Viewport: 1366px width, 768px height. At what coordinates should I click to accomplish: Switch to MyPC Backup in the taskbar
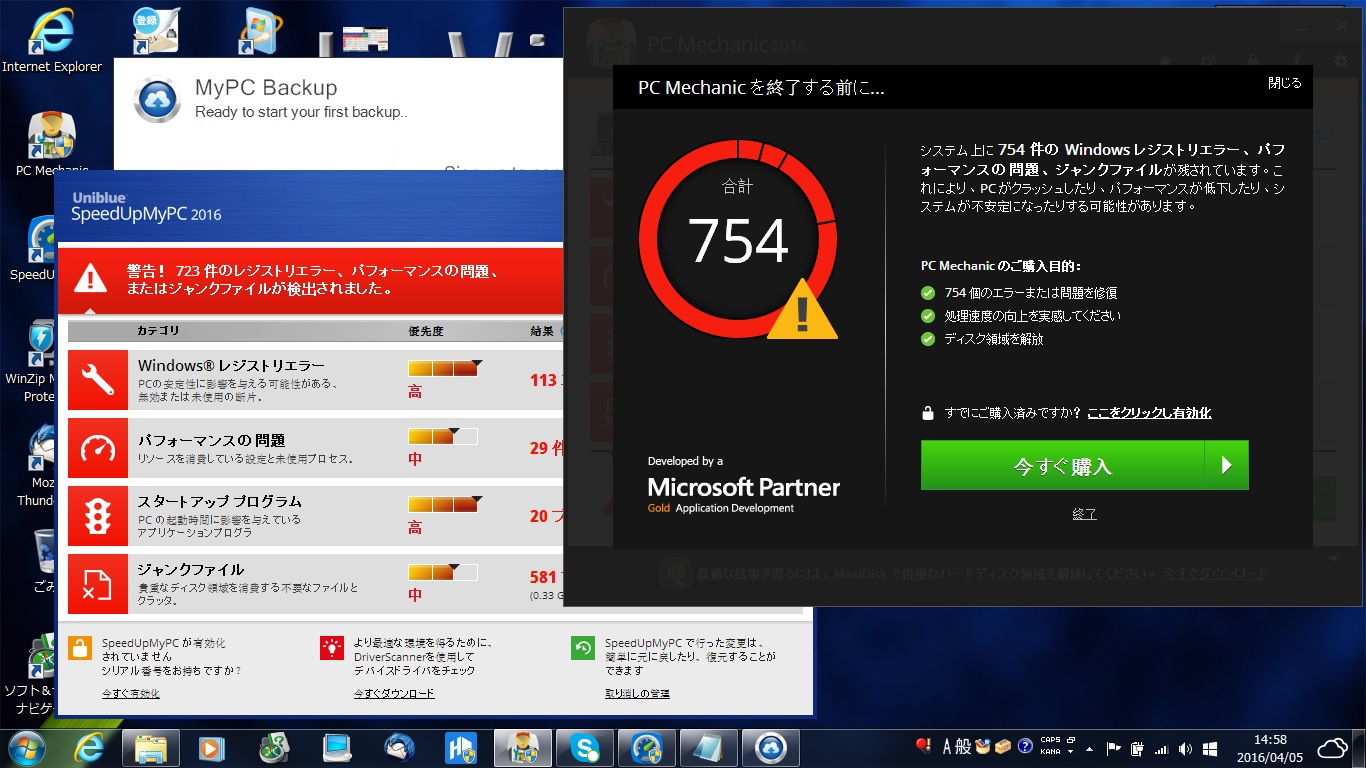pyautogui.click(x=771, y=747)
